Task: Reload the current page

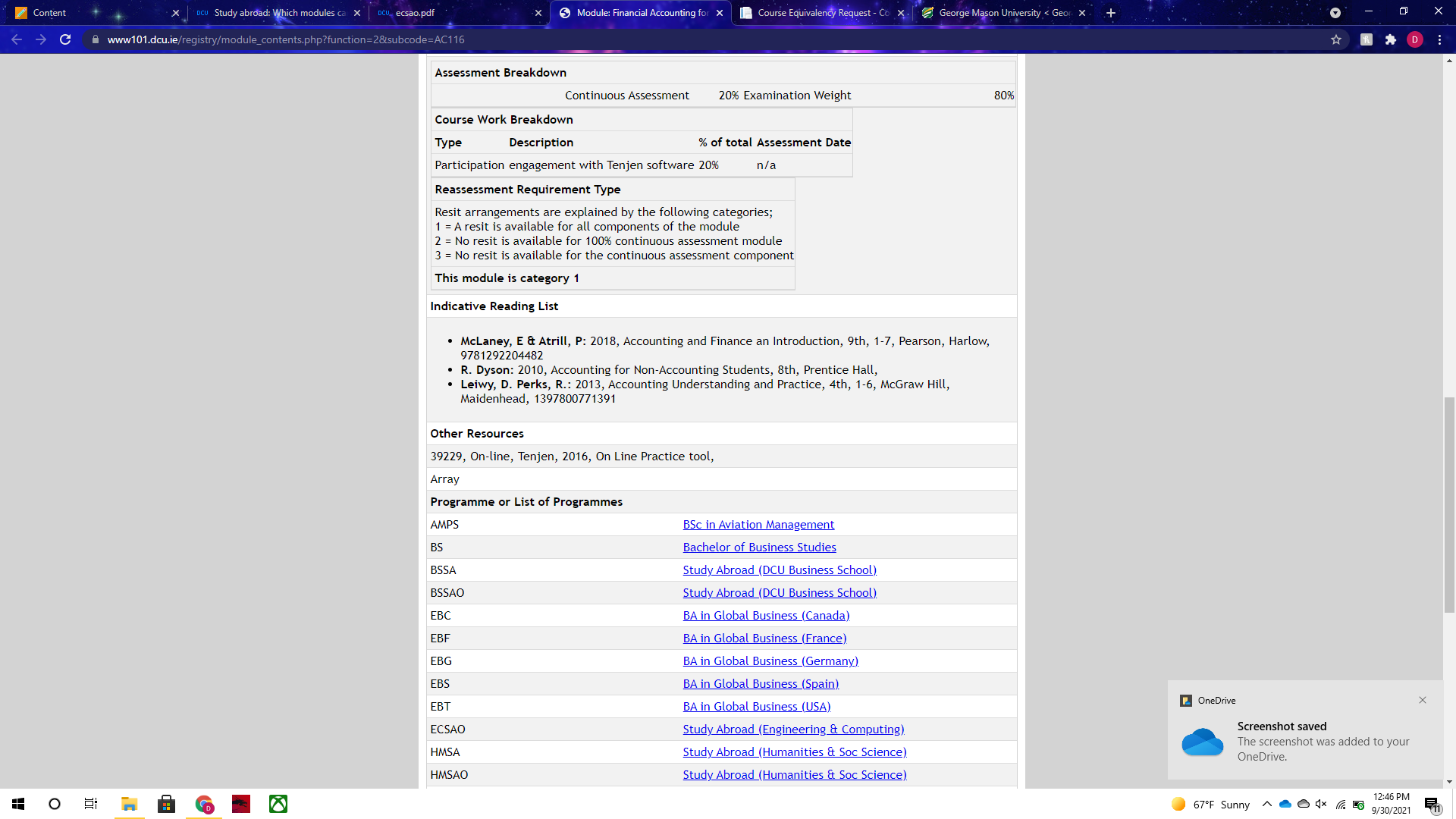Action: [65, 39]
